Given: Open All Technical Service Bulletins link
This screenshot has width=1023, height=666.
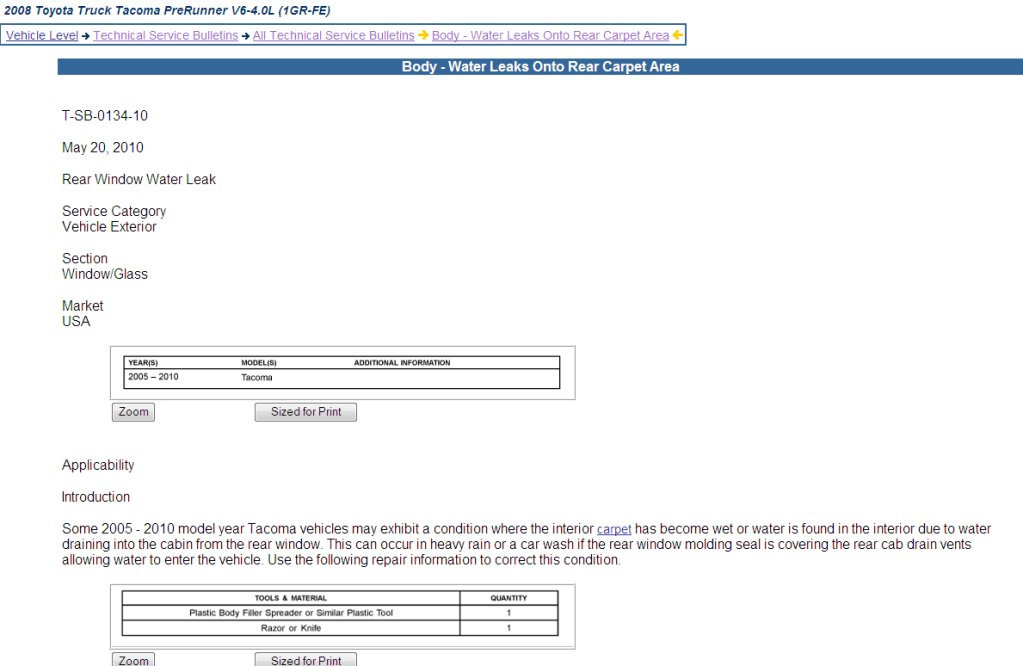Looking at the screenshot, I should (333, 35).
